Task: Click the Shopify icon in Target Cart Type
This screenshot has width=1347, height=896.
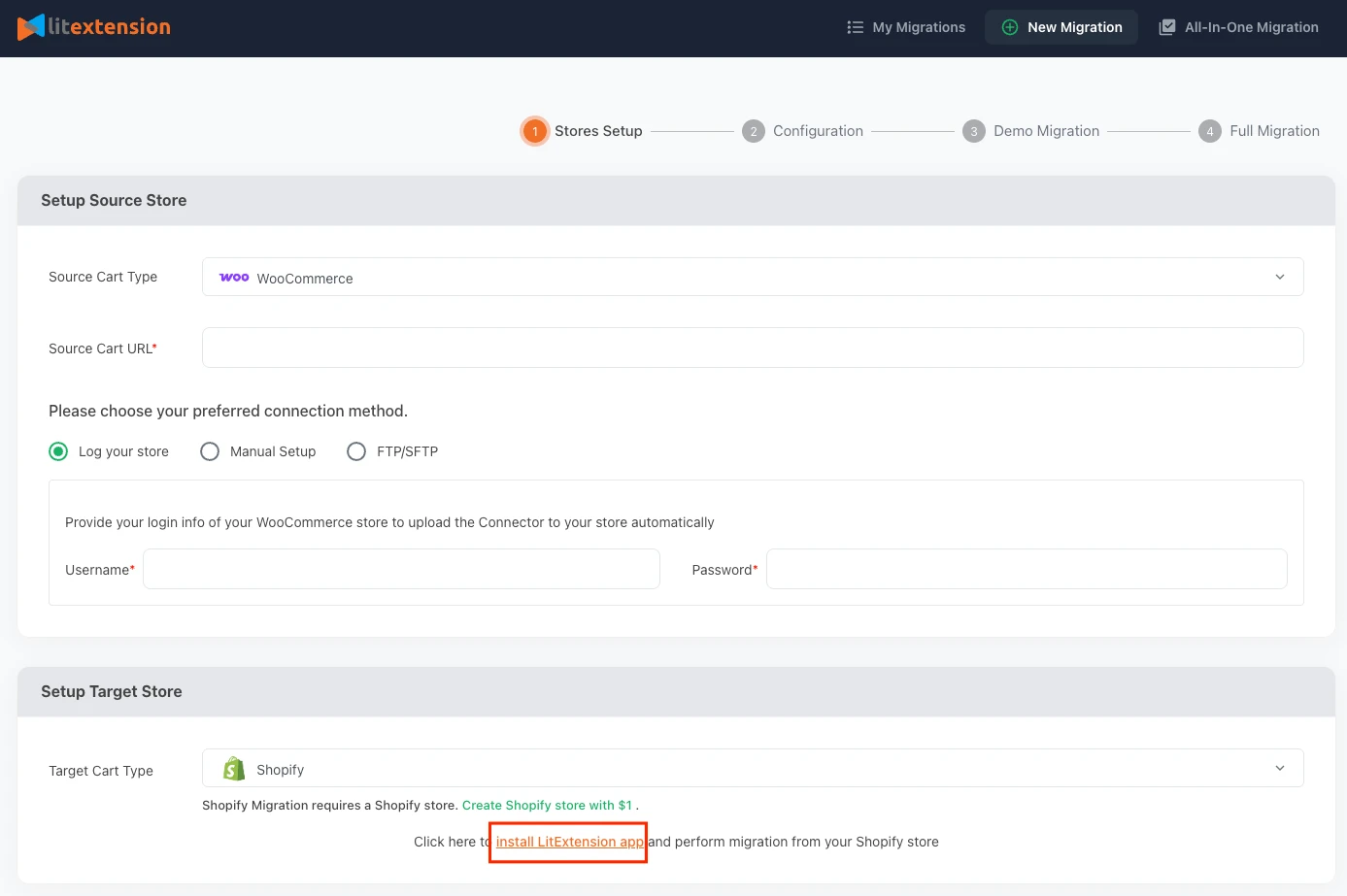Action: tap(233, 767)
